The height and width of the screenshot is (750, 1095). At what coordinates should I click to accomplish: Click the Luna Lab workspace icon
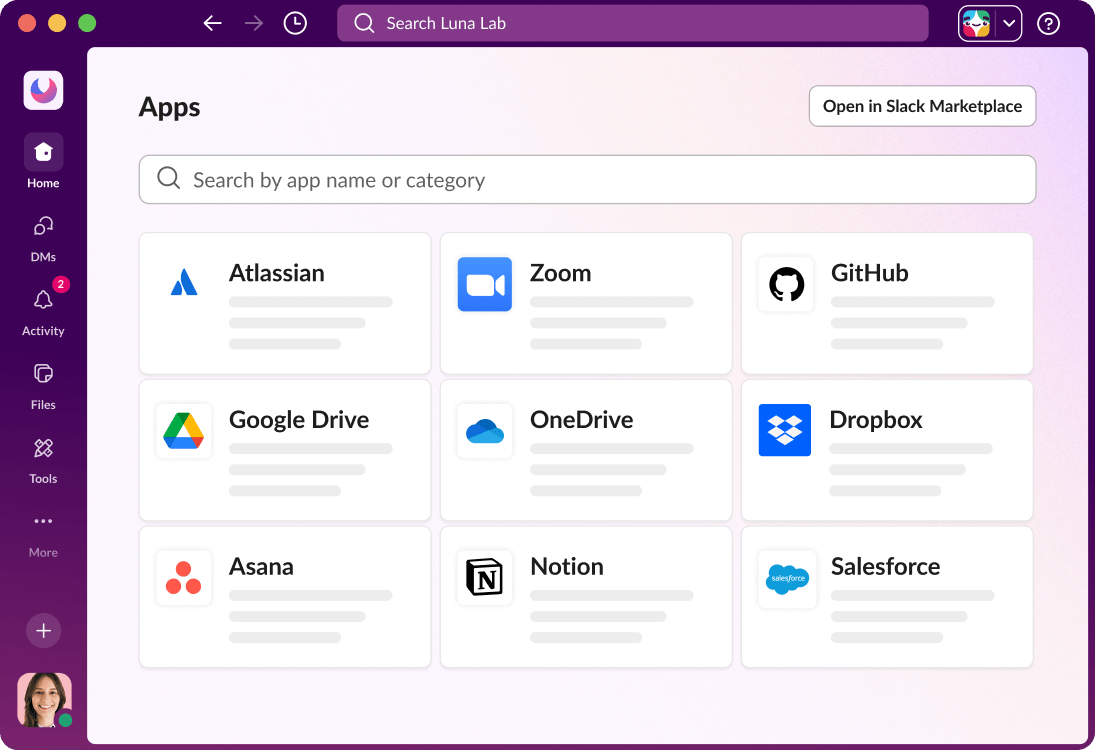coord(43,91)
